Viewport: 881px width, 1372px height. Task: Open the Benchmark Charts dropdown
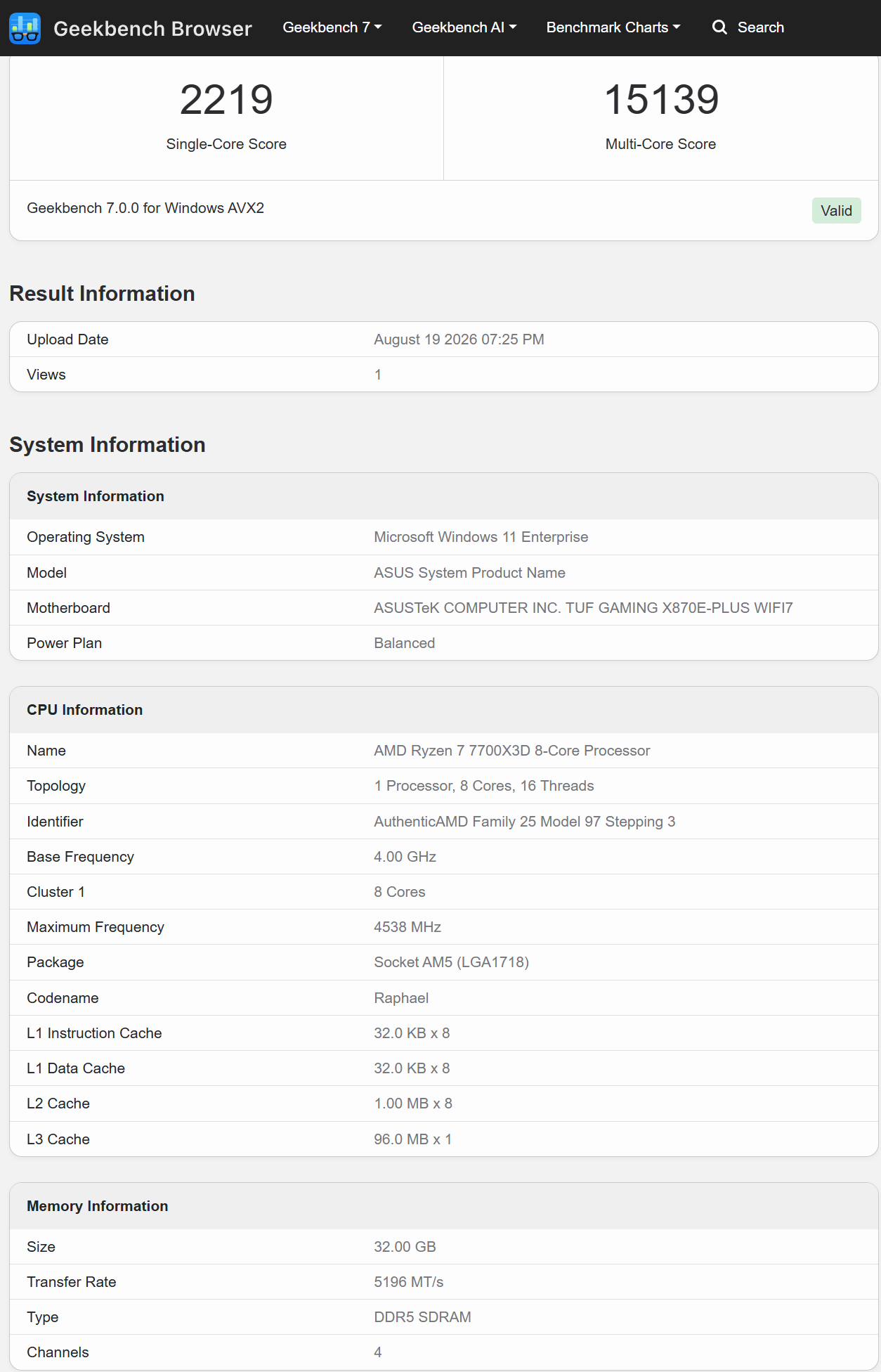click(x=613, y=27)
